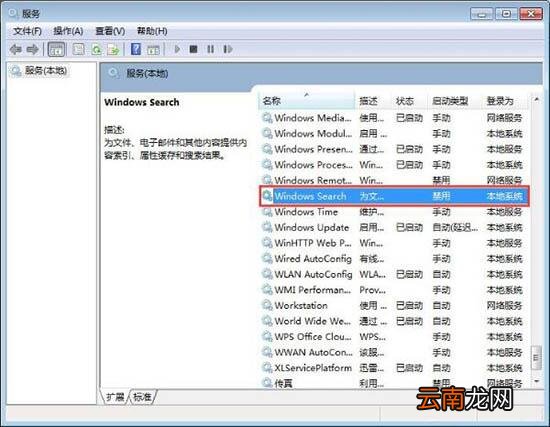Sort by the 状态 column header
The height and width of the screenshot is (427, 550).
(x=409, y=101)
